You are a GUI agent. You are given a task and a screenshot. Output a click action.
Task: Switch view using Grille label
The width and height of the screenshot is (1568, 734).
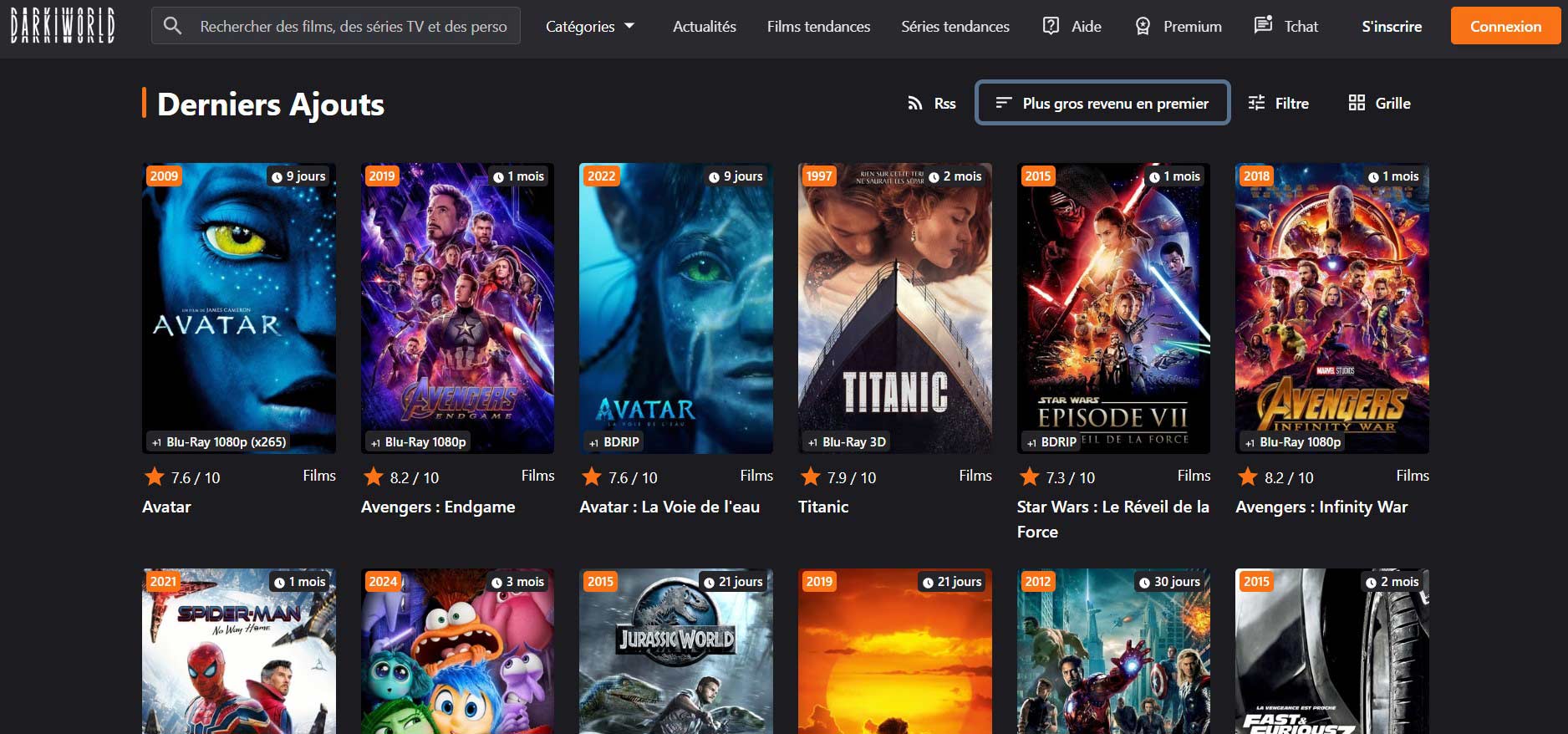[x=1393, y=103]
